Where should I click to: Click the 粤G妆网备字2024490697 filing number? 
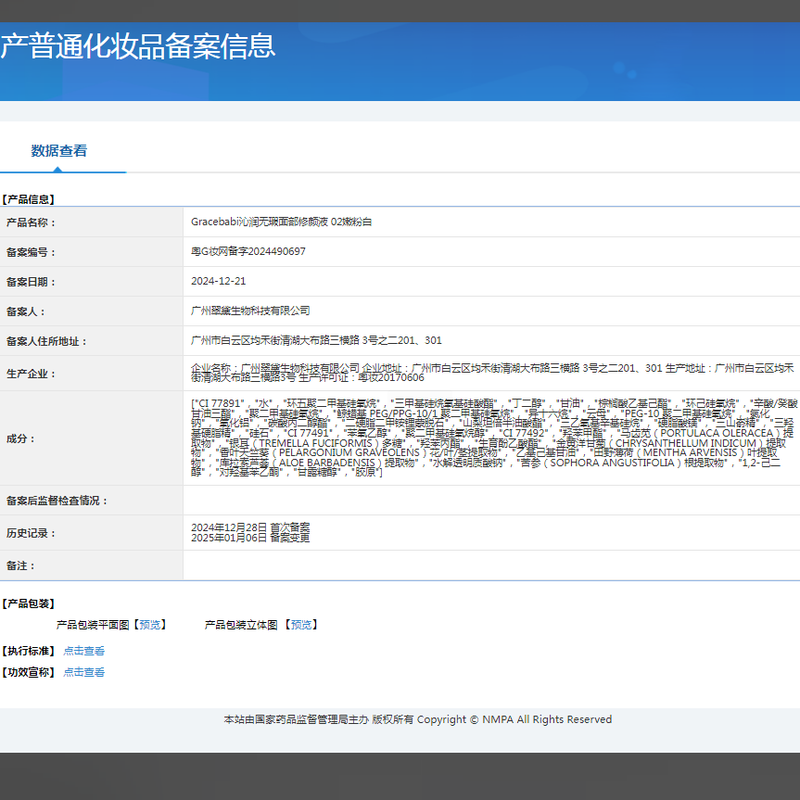tap(248, 252)
